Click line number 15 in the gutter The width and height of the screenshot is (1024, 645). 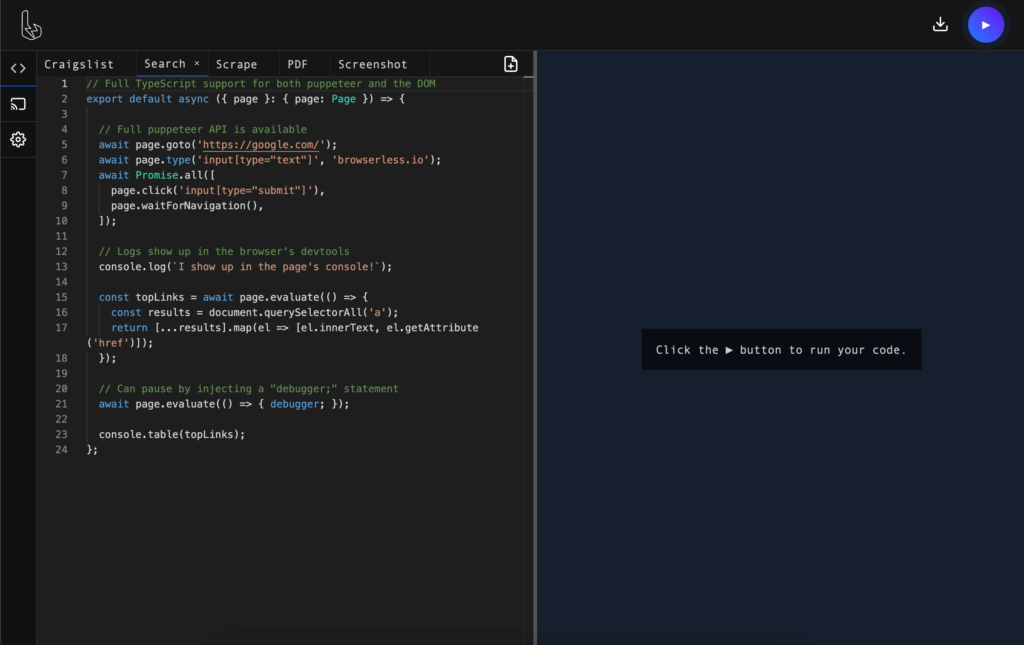[x=63, y=296]
